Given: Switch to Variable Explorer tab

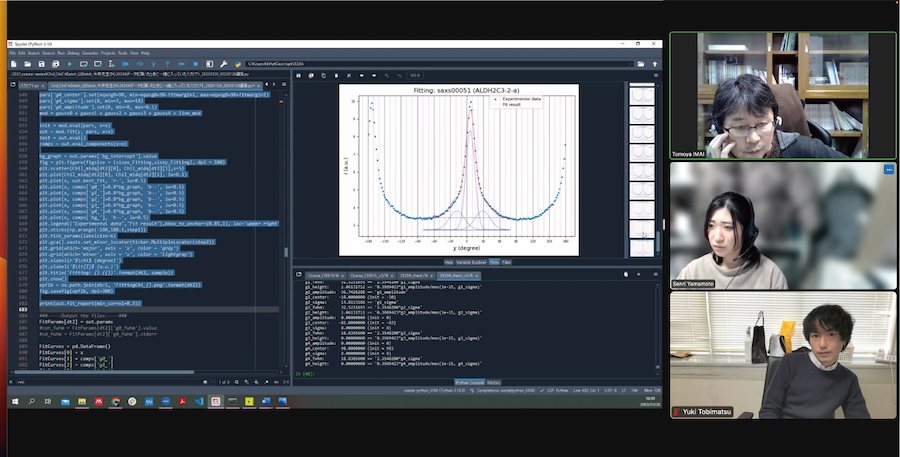Looking at the screenshot, I should pyautogui.click(x=471, y=262).
